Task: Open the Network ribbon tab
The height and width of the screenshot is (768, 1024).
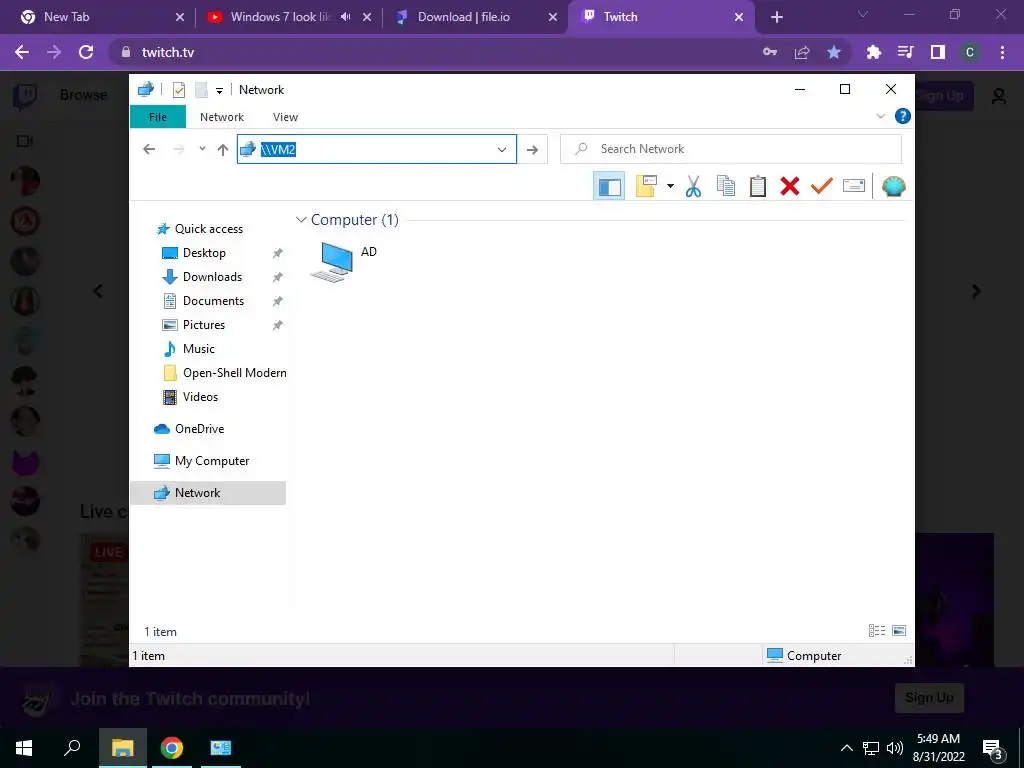Action: click(x=222, y=117)
